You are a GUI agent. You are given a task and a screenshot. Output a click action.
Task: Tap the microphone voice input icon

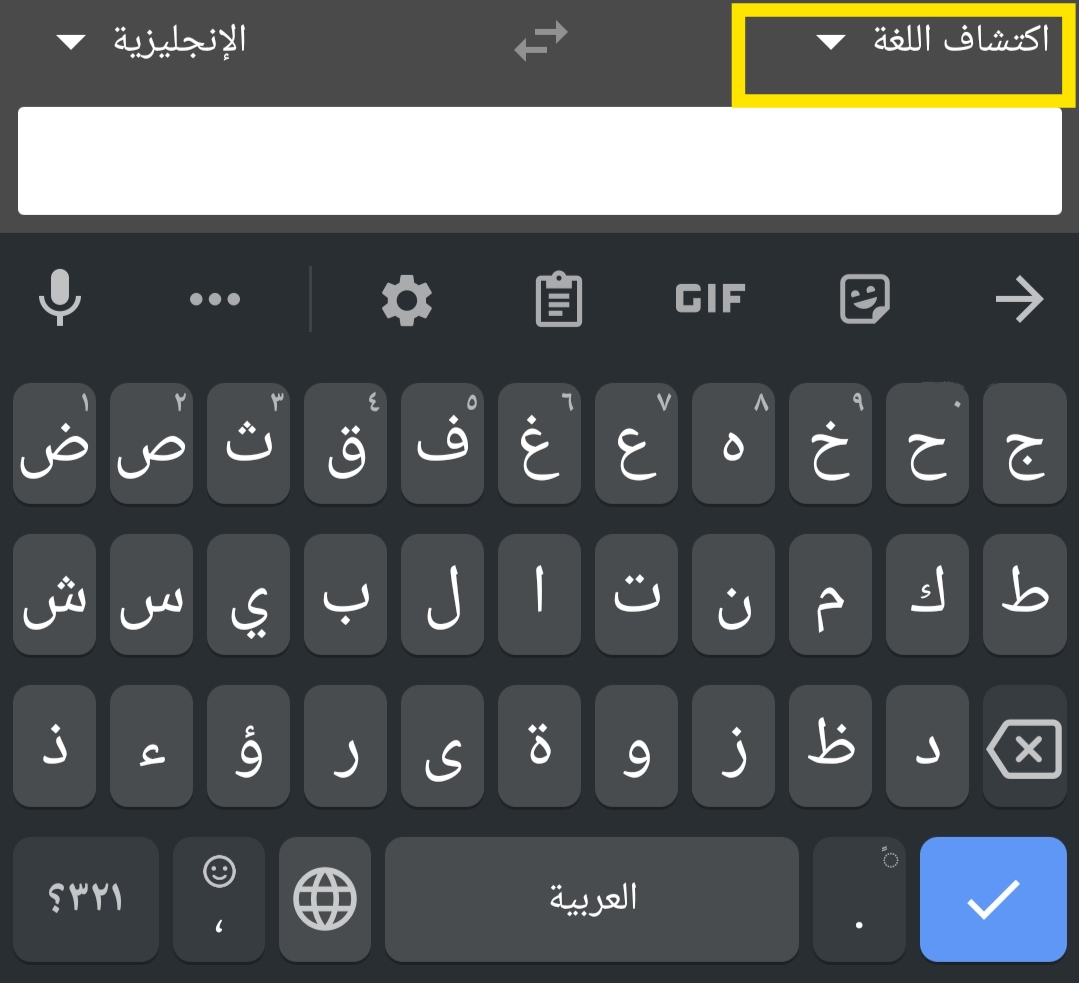click(x=59, y=298)
